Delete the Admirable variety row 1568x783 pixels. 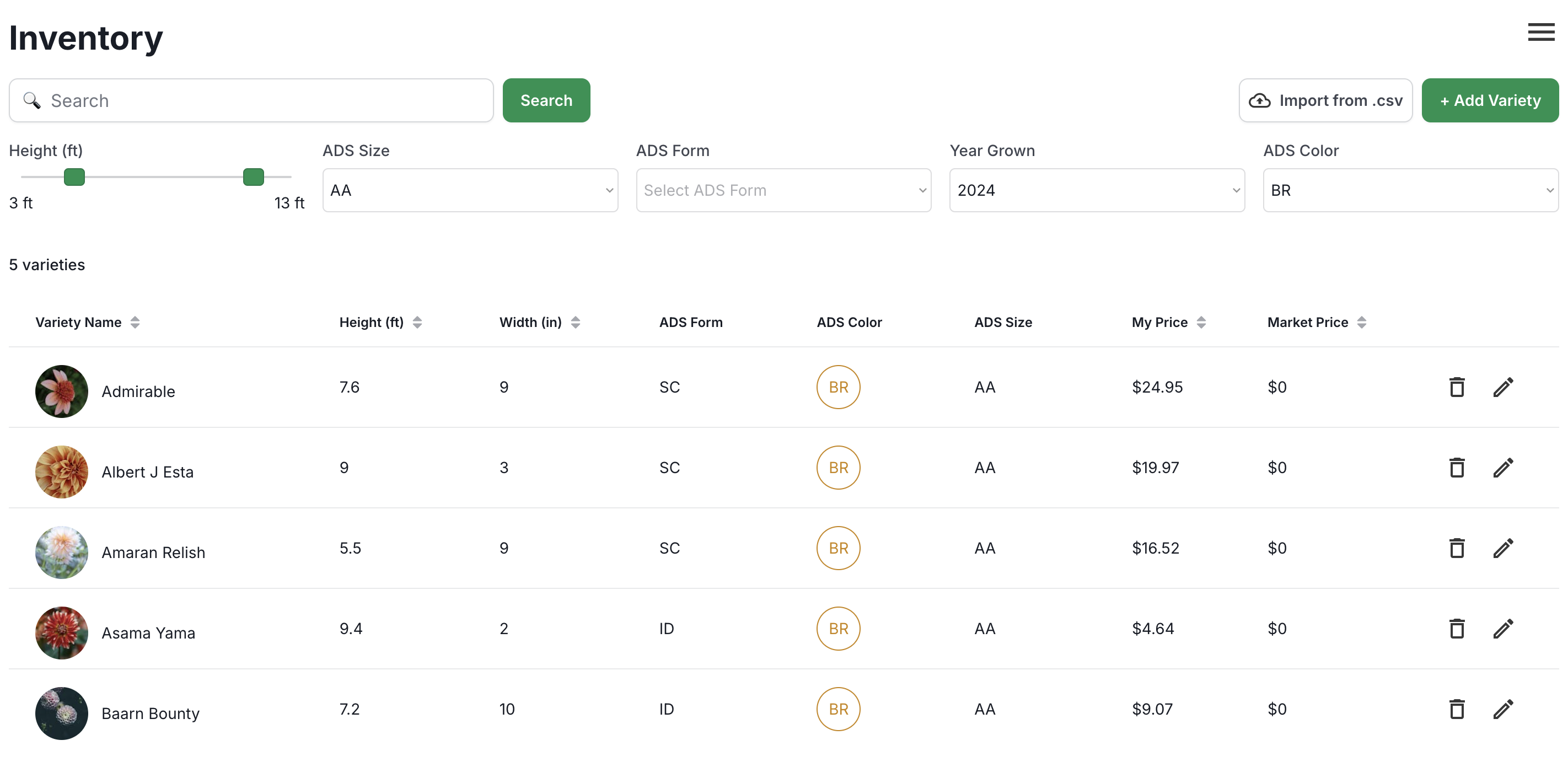pyautogui.click(x=1457, y=387)
